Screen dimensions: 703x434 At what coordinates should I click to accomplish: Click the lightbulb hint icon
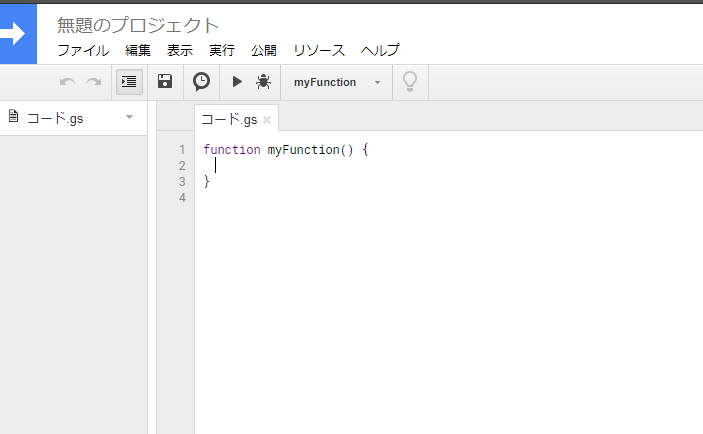coord(410,82)
